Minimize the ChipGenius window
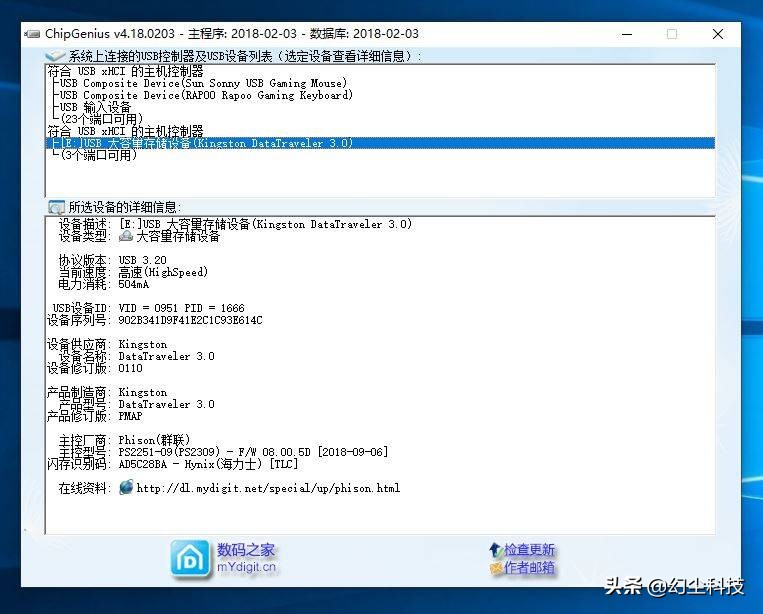This screenshot has height=614, width=763. coord(627,34)
